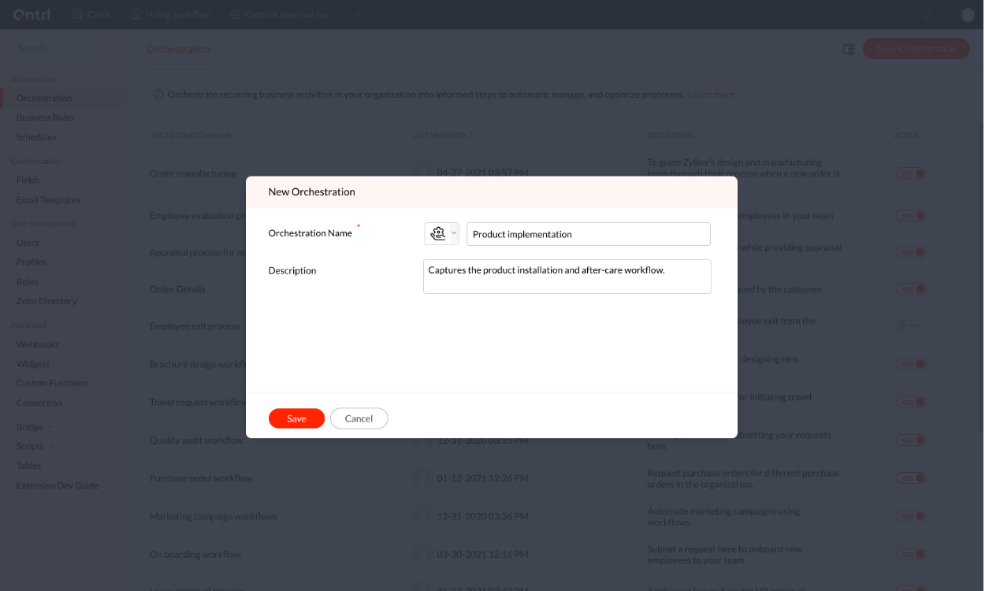
Task: Click the Cards icon in top navigation
Action: (x=79, y=14)
